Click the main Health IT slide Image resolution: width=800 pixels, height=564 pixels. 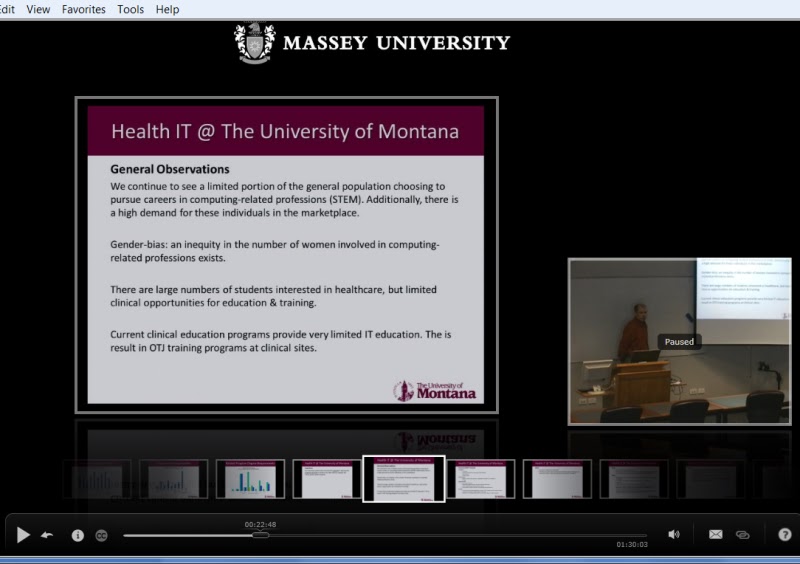click(x=286, y=255)
